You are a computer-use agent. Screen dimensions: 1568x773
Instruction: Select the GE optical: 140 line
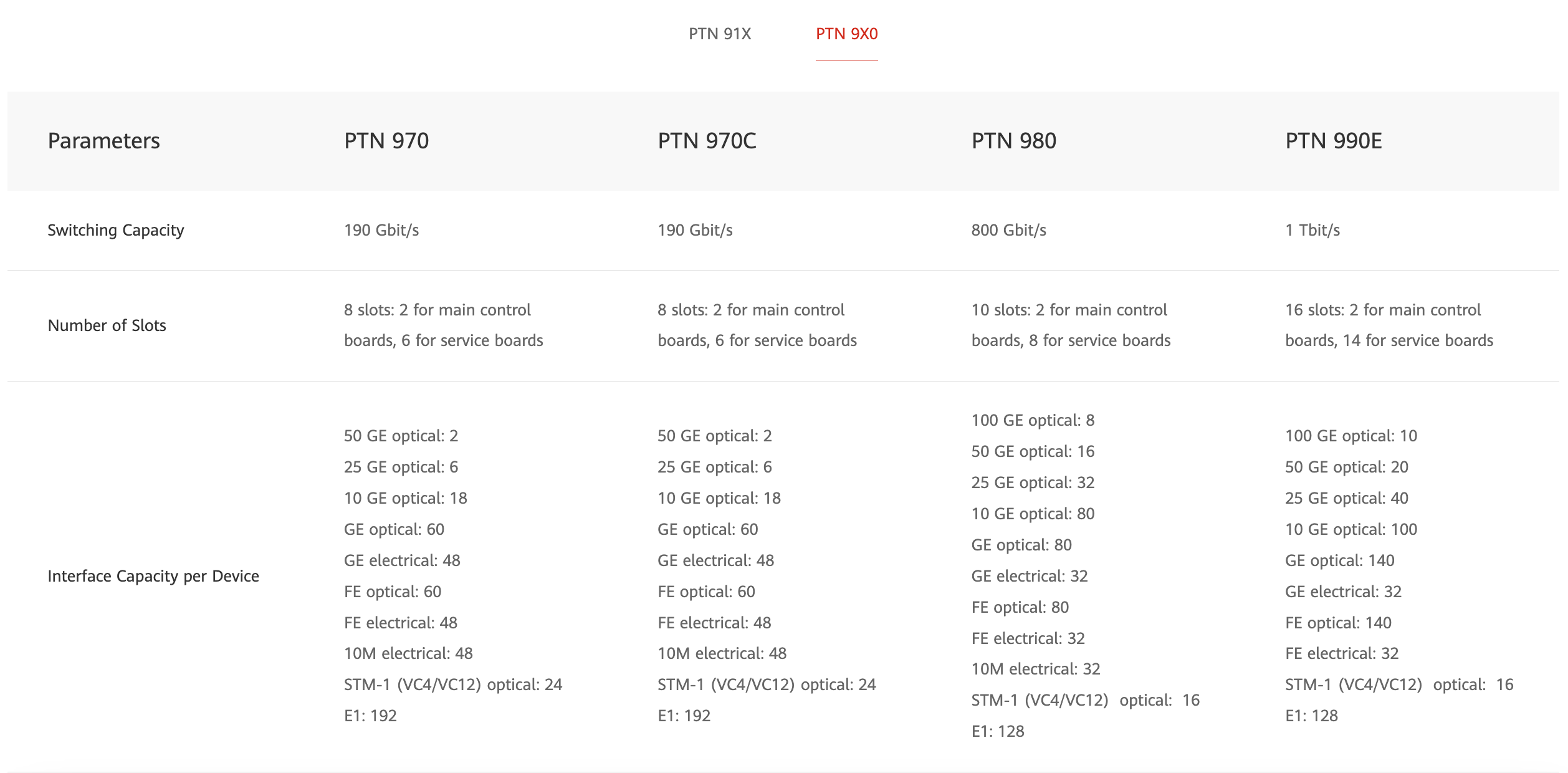point(1339,560)
